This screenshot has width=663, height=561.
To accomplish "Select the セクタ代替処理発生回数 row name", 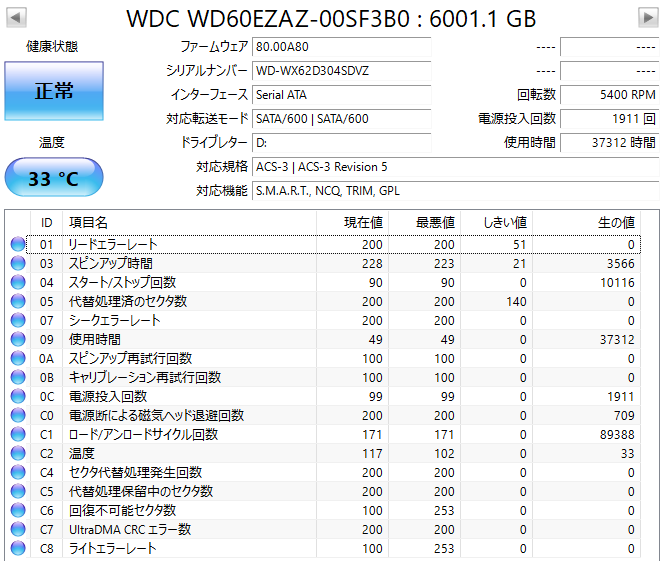I will point(136,473).
